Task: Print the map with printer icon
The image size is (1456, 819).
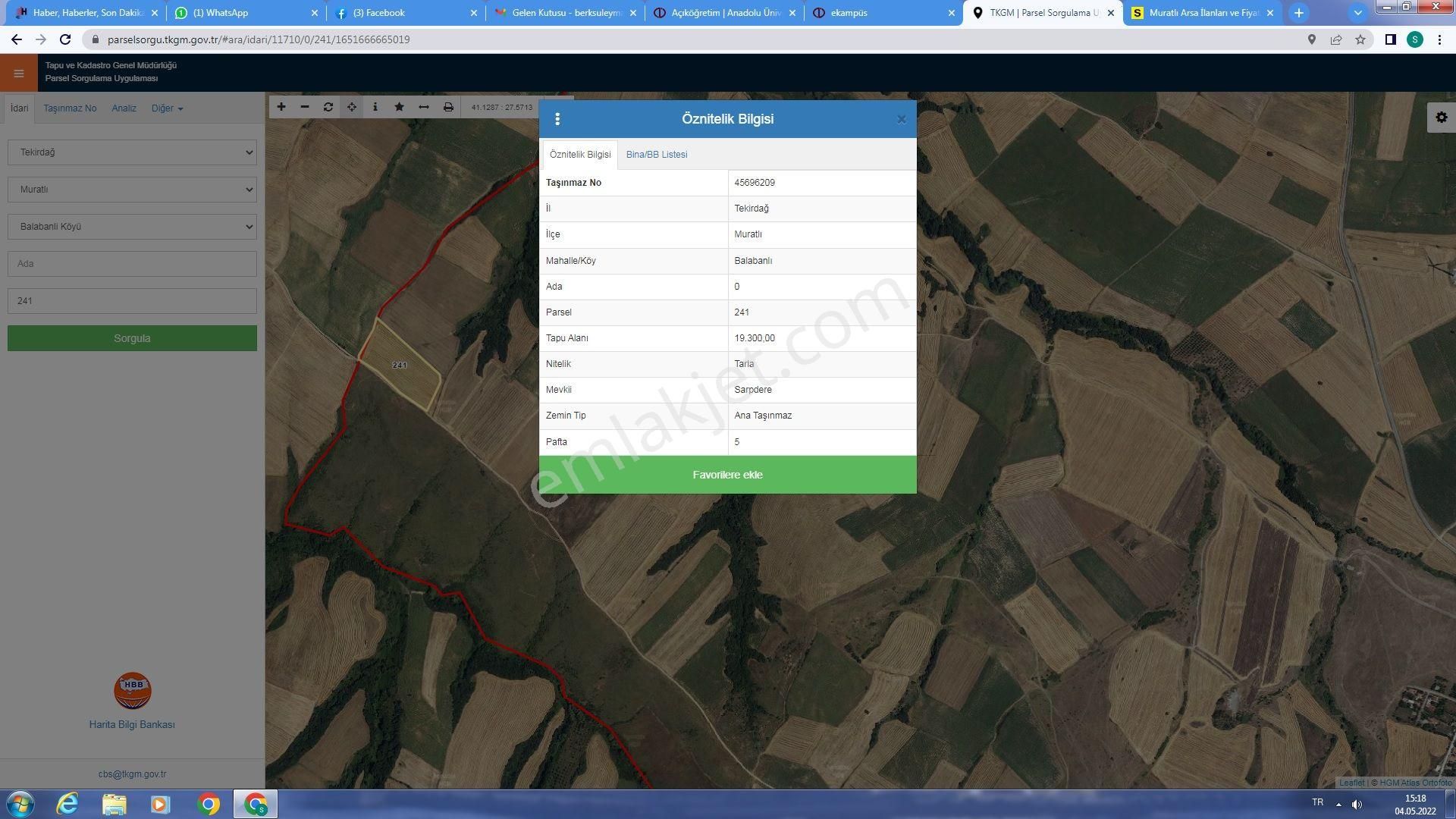Action: pyautogui.click(x=448, y=107)
